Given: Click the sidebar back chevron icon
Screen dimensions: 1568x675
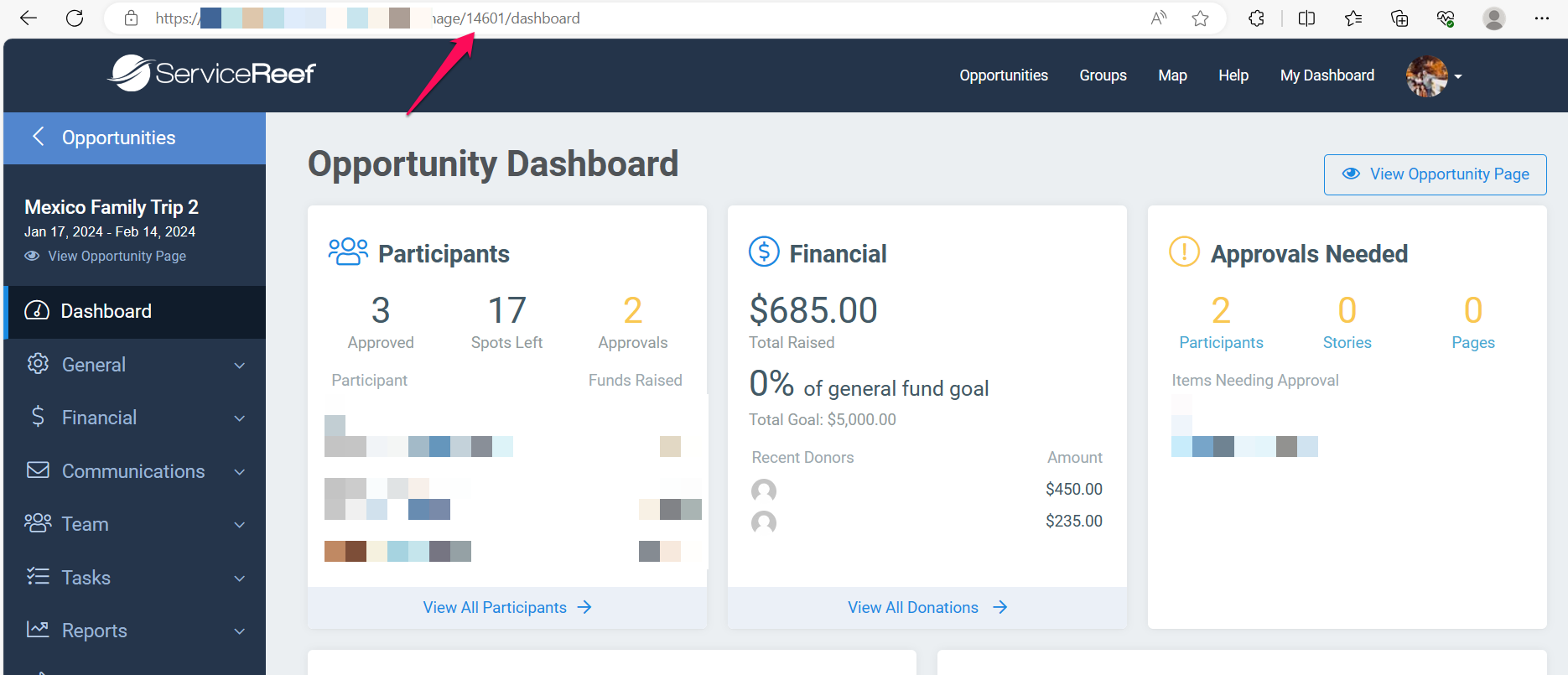Looking at the screenshot, I should 38,137.
